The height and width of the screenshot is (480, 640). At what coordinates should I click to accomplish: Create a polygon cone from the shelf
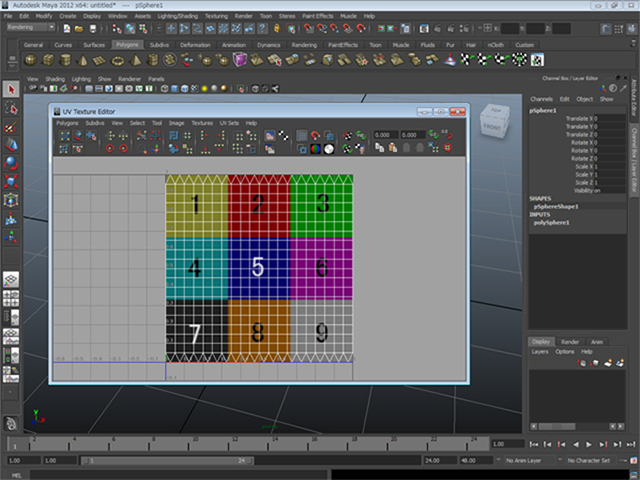click(83, 60)
